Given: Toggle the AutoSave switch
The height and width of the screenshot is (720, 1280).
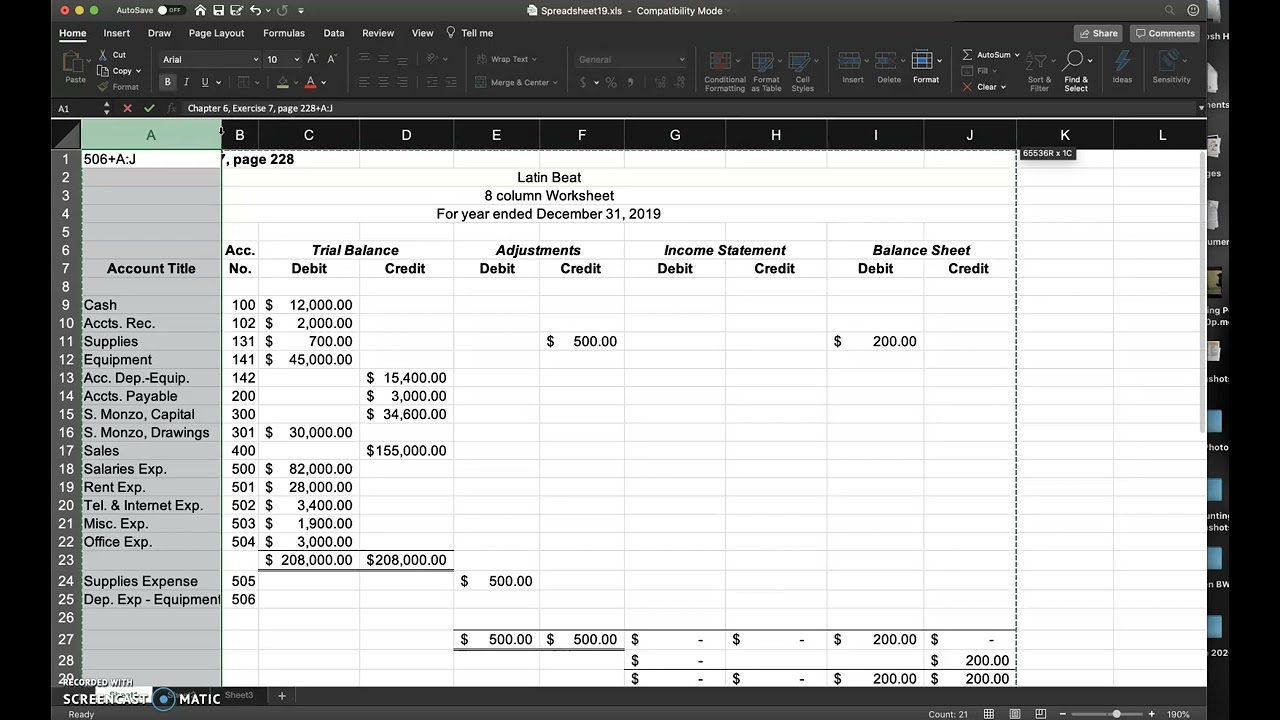Looking at the screenshot, I should coord(171,10).
